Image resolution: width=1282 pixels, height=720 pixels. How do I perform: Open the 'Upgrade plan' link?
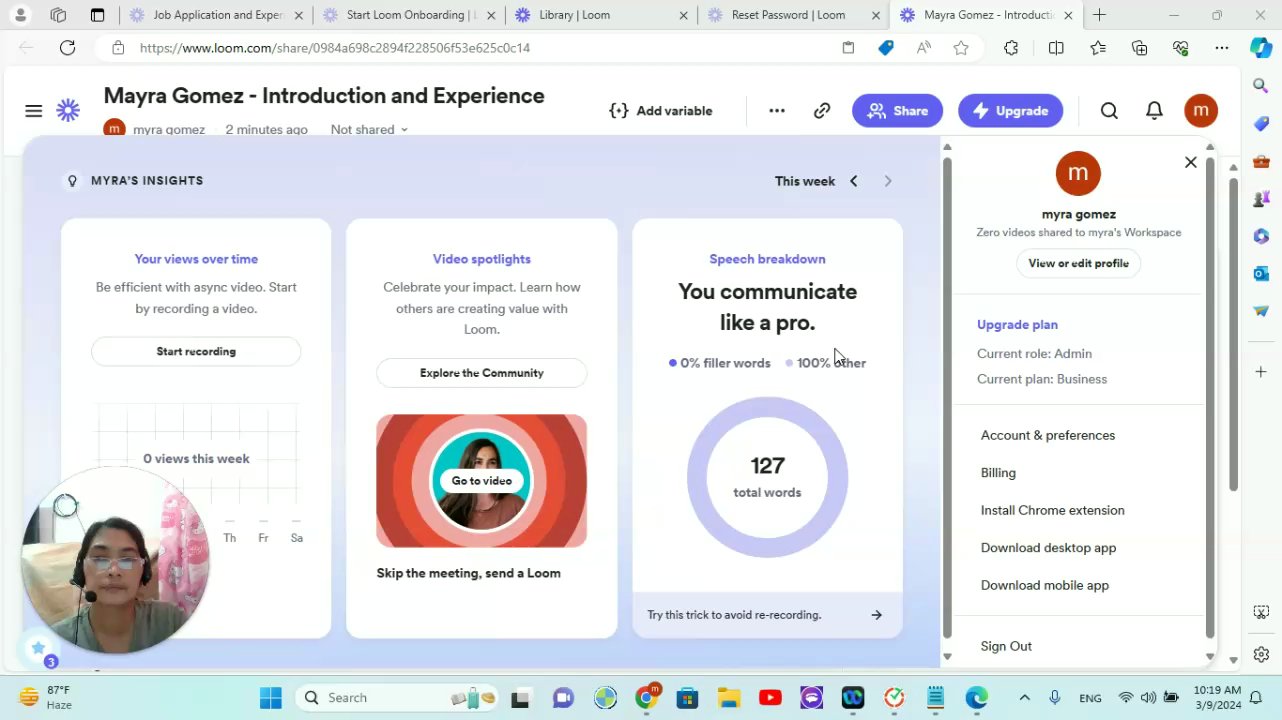pyautogui.click(x=1017, y=324)
